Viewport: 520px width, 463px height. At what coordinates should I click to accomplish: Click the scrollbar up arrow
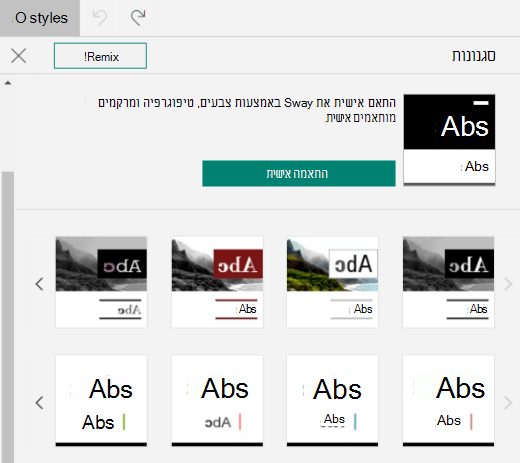point(8,83)
